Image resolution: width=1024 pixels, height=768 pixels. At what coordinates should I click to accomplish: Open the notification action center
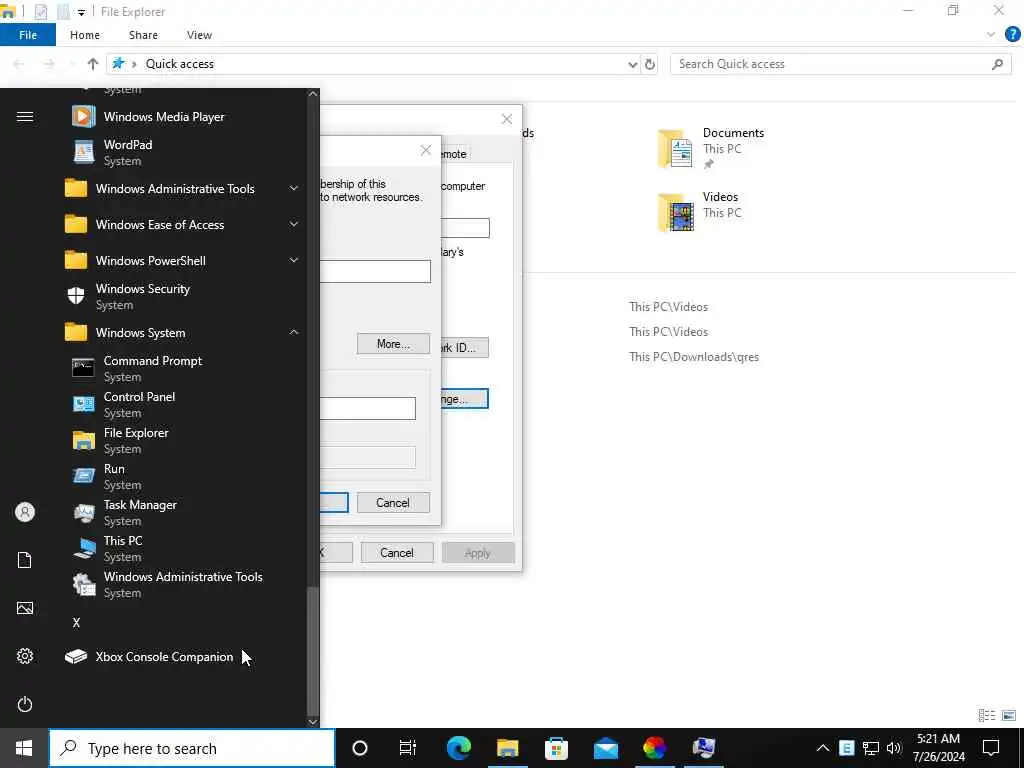coord(991,748)
